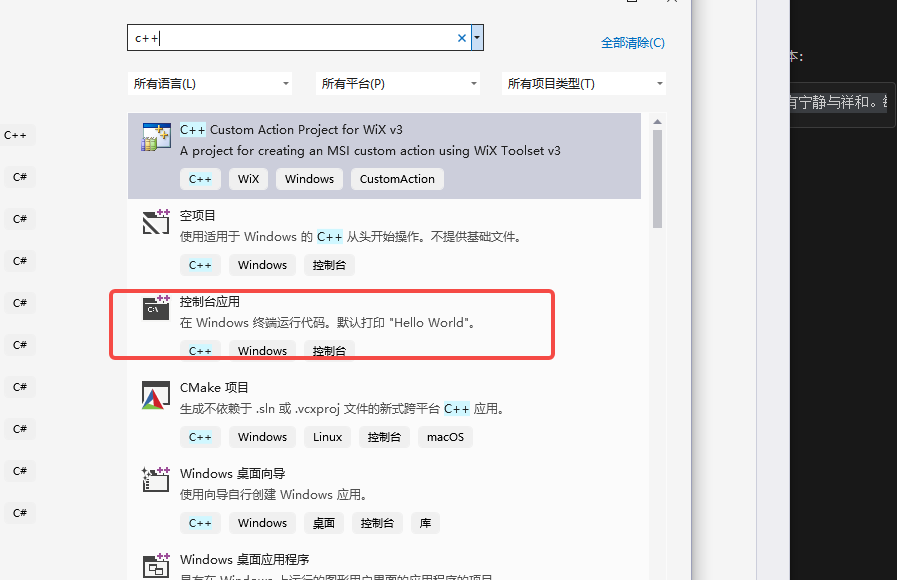
Task: Click the 控制台 tag under CMake 项目
Action: [384, 437]
